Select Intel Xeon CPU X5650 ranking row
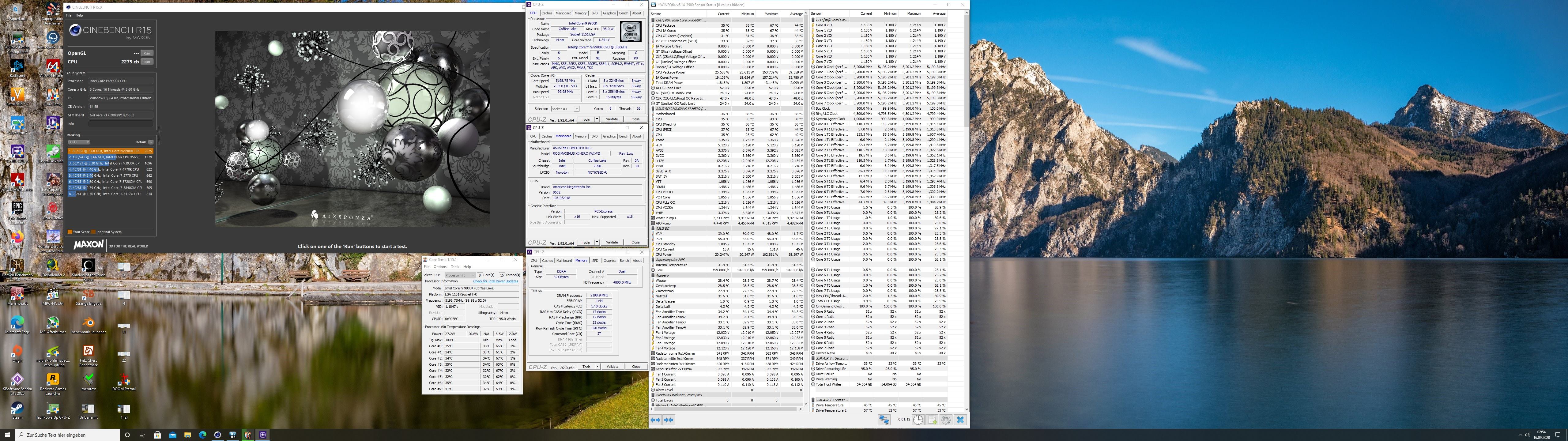This screenshot has width=1568, height=441. (x=110, y=157)
